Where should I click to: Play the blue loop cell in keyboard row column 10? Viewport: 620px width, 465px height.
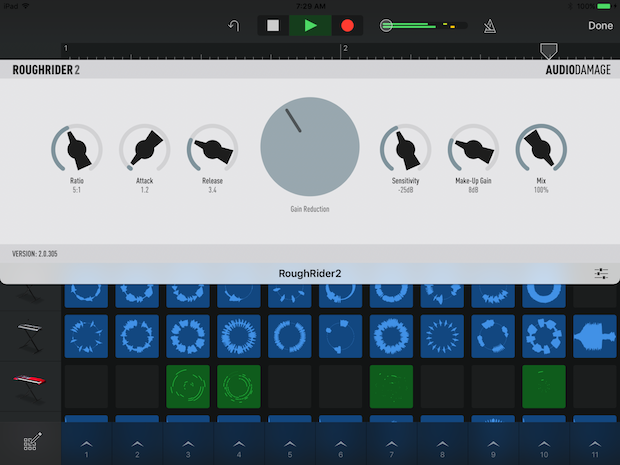coord(544,336)
